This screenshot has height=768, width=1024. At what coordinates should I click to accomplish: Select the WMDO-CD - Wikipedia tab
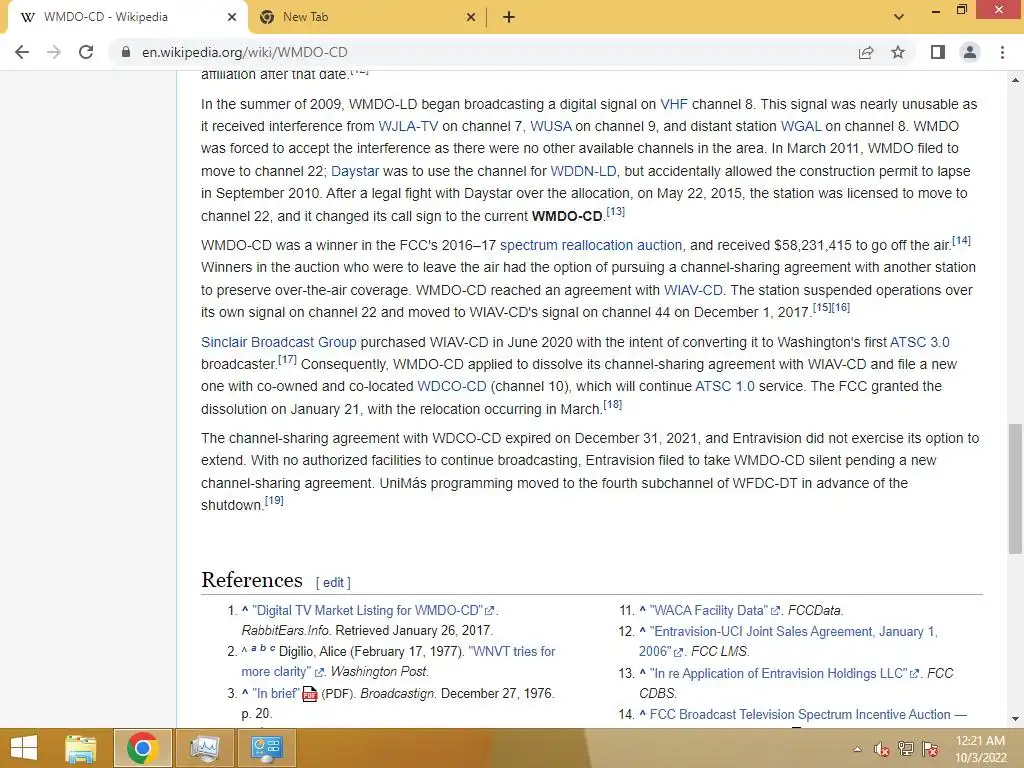[x=127, y=18]
